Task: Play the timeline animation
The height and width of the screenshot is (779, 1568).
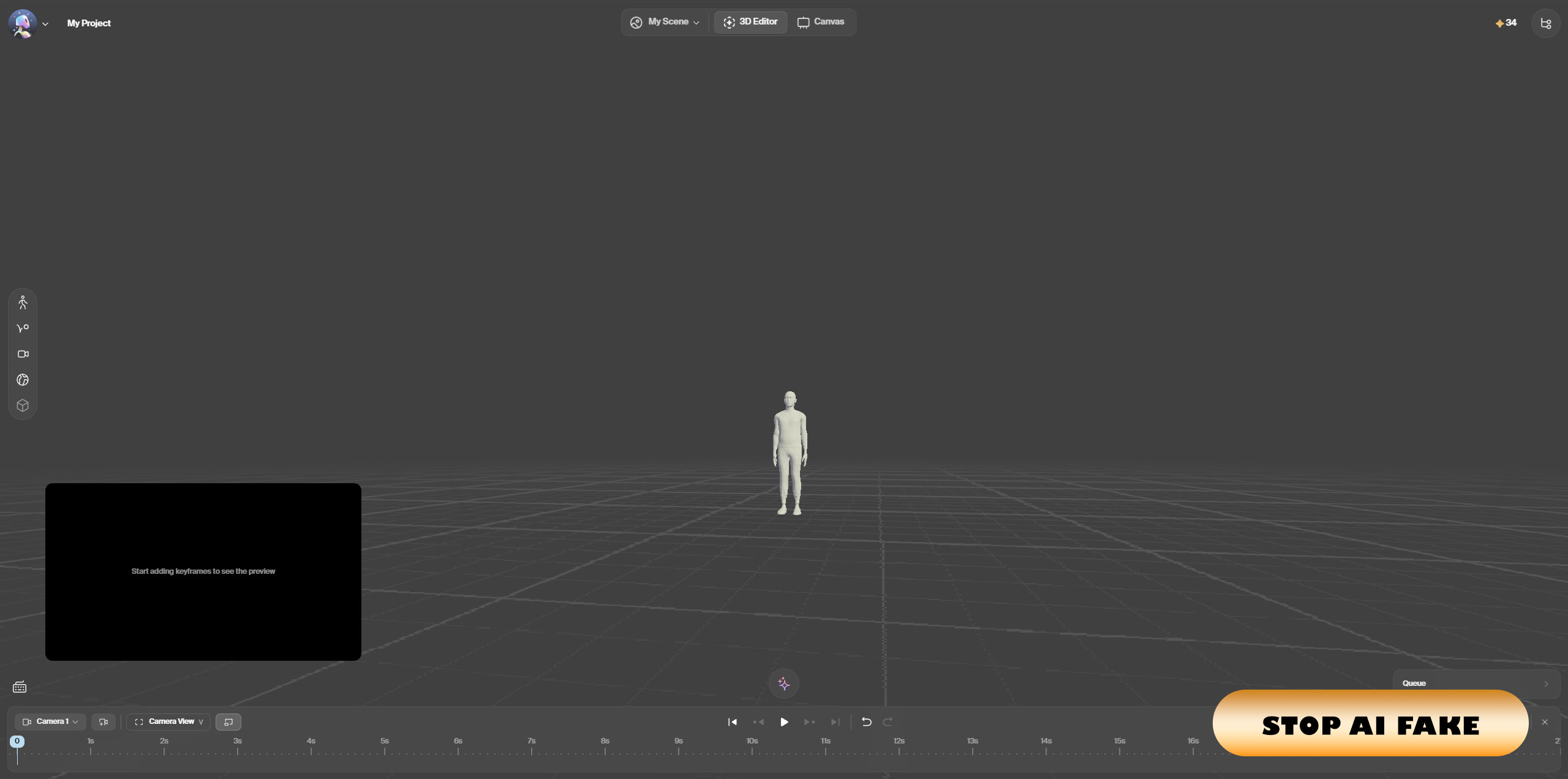Action: (784, 722)
